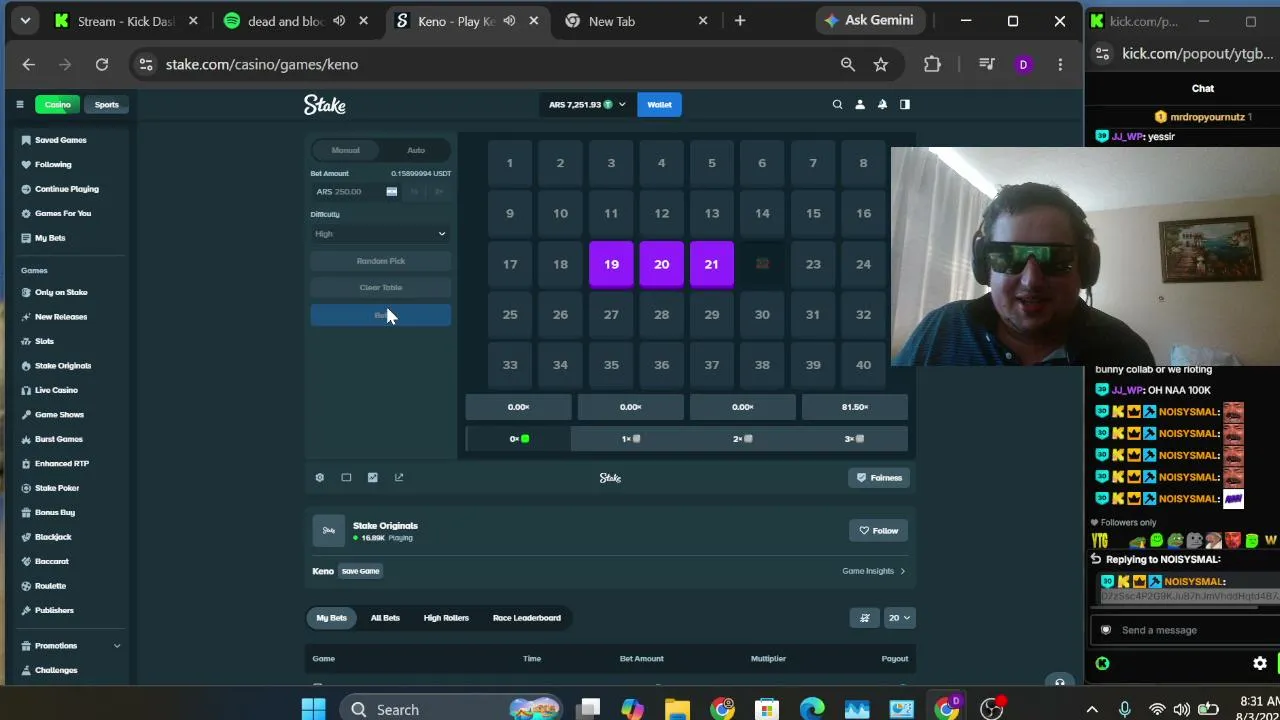Viewport: 1280px width, 720px height.
Task: Deselect Keno tile number 21
Action: point(711,264)
